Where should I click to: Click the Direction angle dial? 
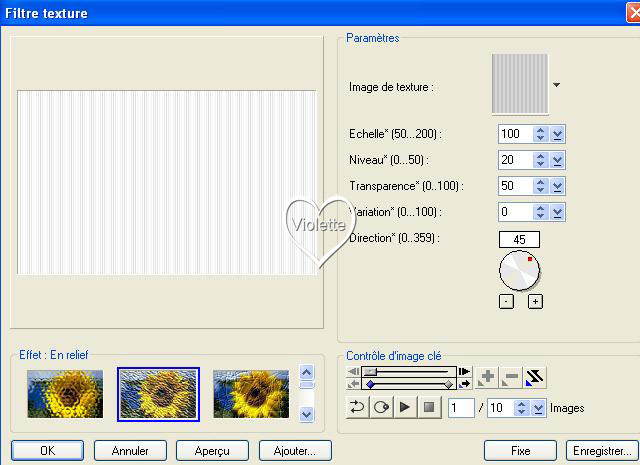(x=519, y=270)
